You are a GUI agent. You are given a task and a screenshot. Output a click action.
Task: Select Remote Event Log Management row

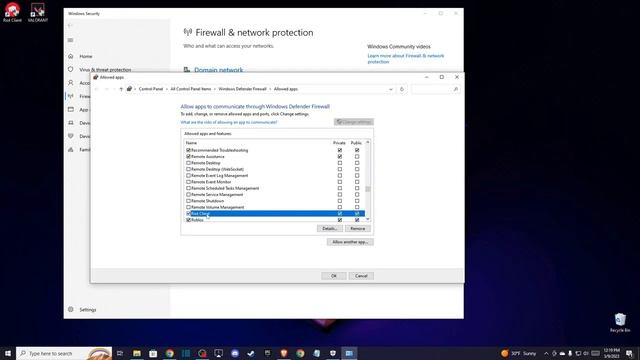click(275, 176)
